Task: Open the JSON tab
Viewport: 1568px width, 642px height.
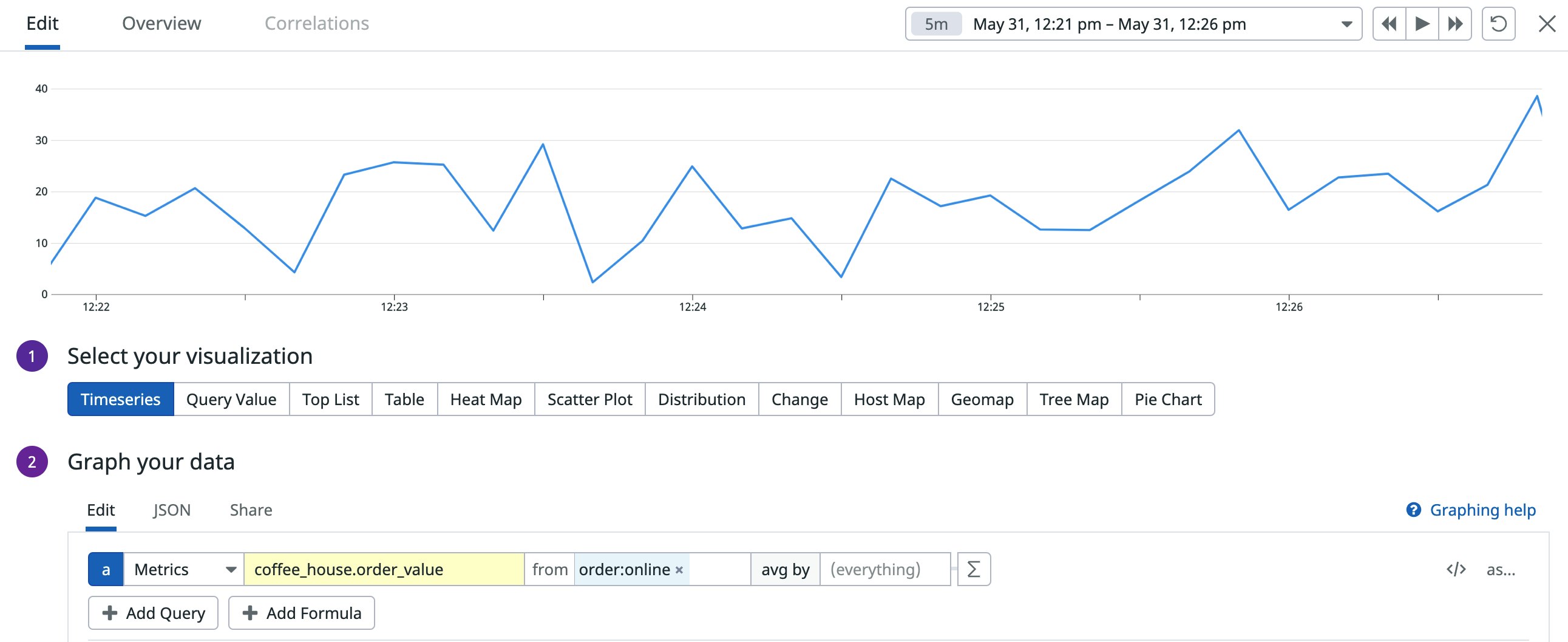Action: pyautogui.click(x=172, y=510)
